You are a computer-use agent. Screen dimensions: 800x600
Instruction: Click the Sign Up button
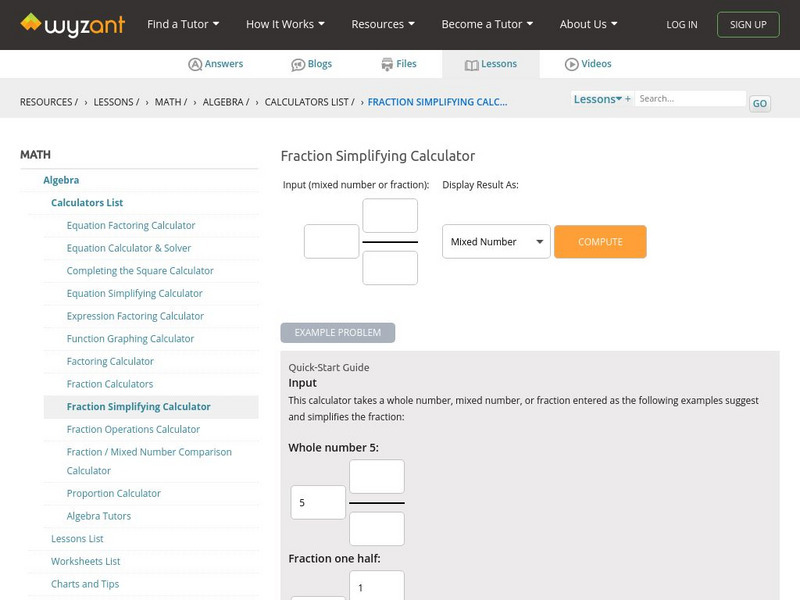(x=748, y=24)
